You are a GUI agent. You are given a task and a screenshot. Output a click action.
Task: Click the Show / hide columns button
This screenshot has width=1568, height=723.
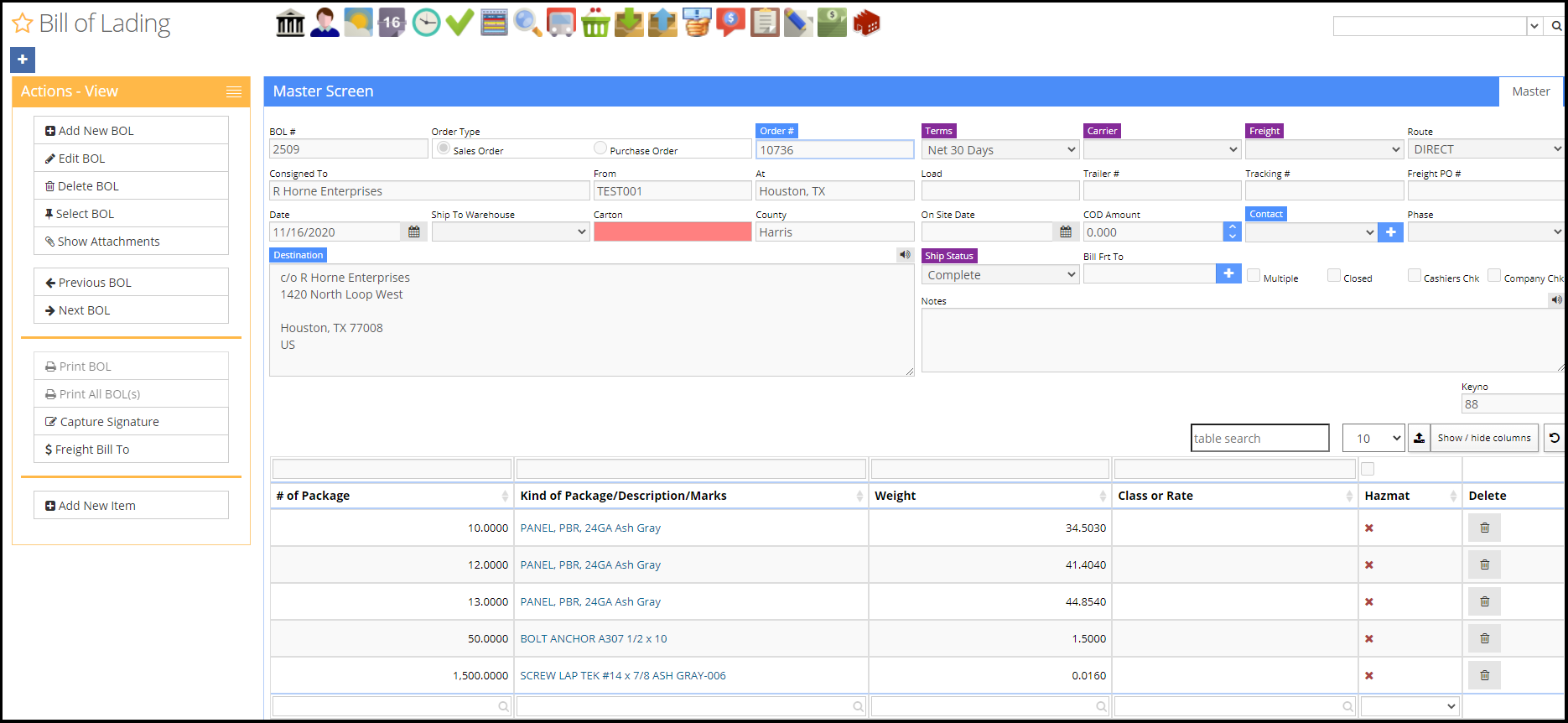[1484, 438]
